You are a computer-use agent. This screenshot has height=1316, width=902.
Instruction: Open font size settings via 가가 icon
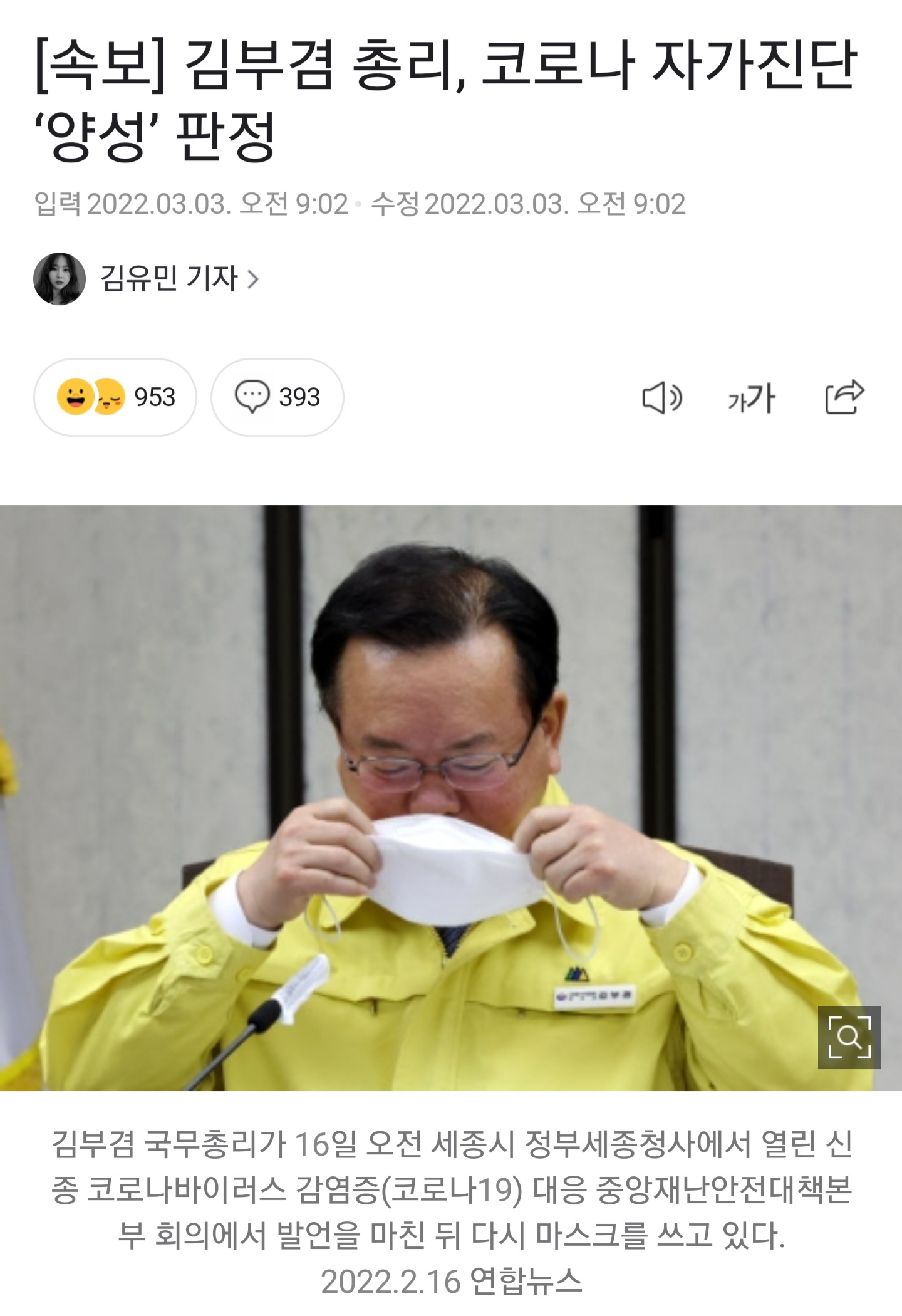click(x=752, y=398)
